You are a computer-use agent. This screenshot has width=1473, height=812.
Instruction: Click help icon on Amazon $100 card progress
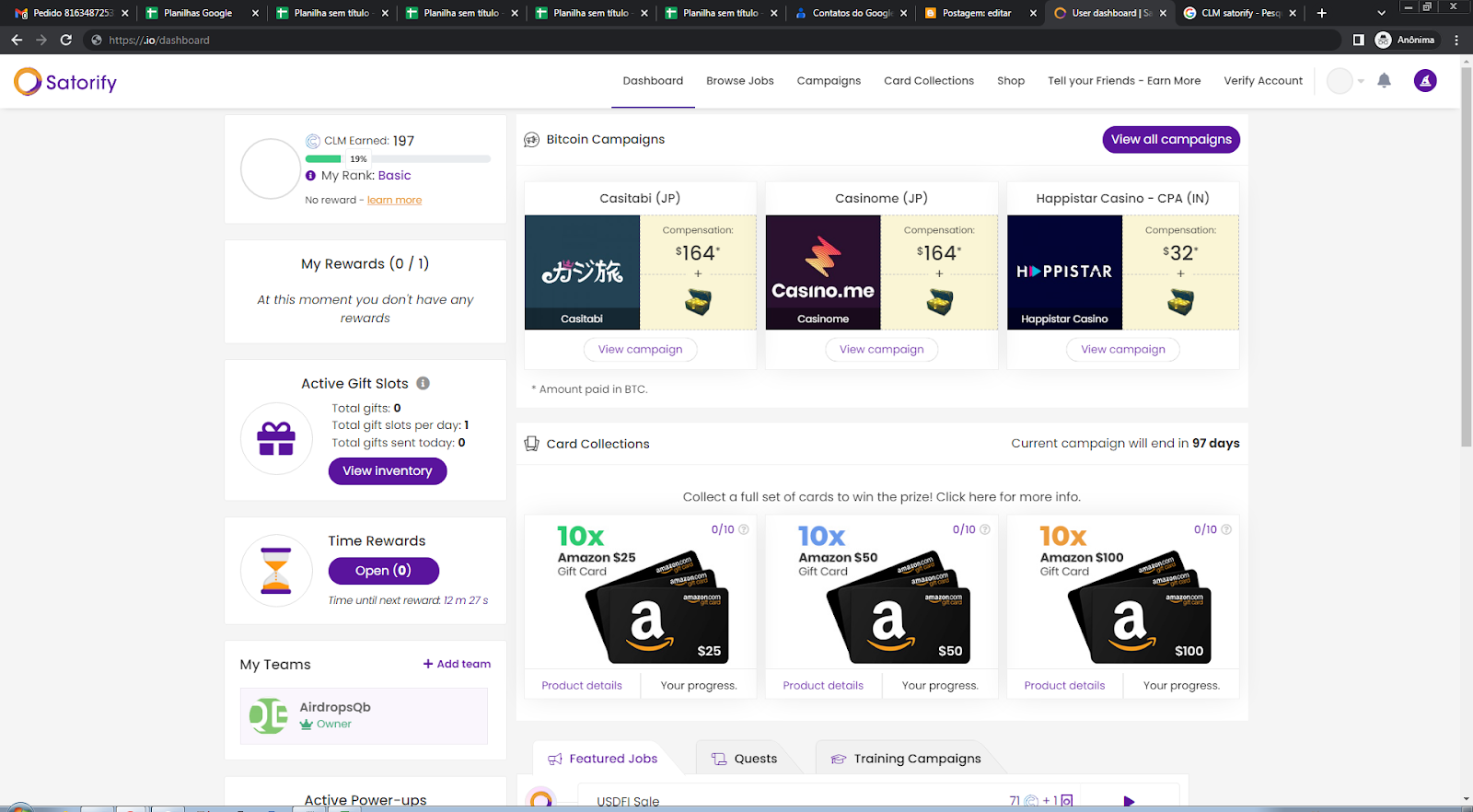[1226, 529]
